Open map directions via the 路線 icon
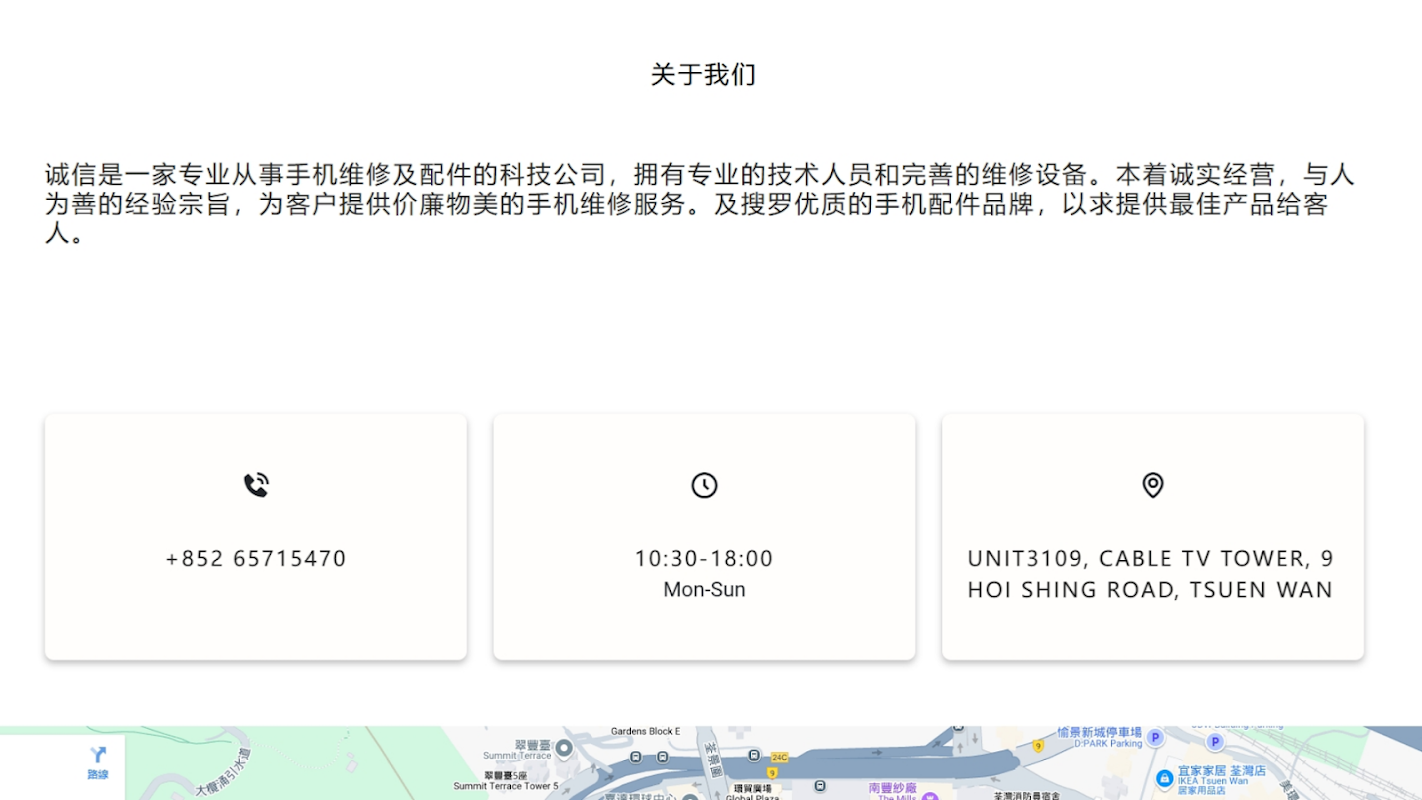The height and width of the screenshot is (800, 1422). coord(98,762)
